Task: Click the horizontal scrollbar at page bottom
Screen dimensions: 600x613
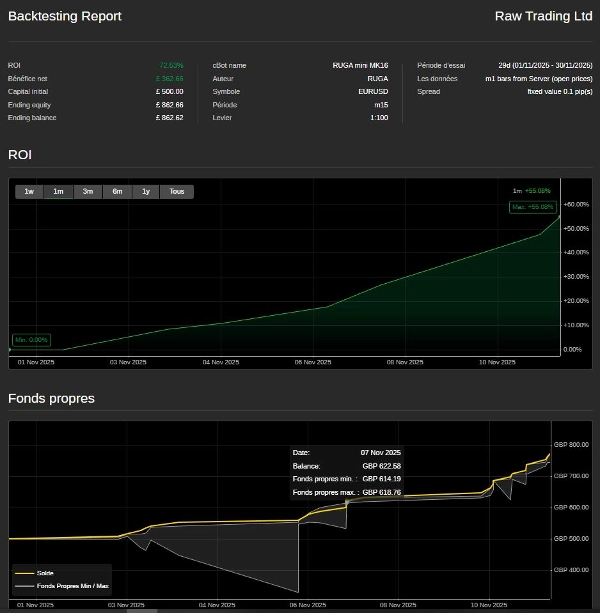Action: coord(80,609)
